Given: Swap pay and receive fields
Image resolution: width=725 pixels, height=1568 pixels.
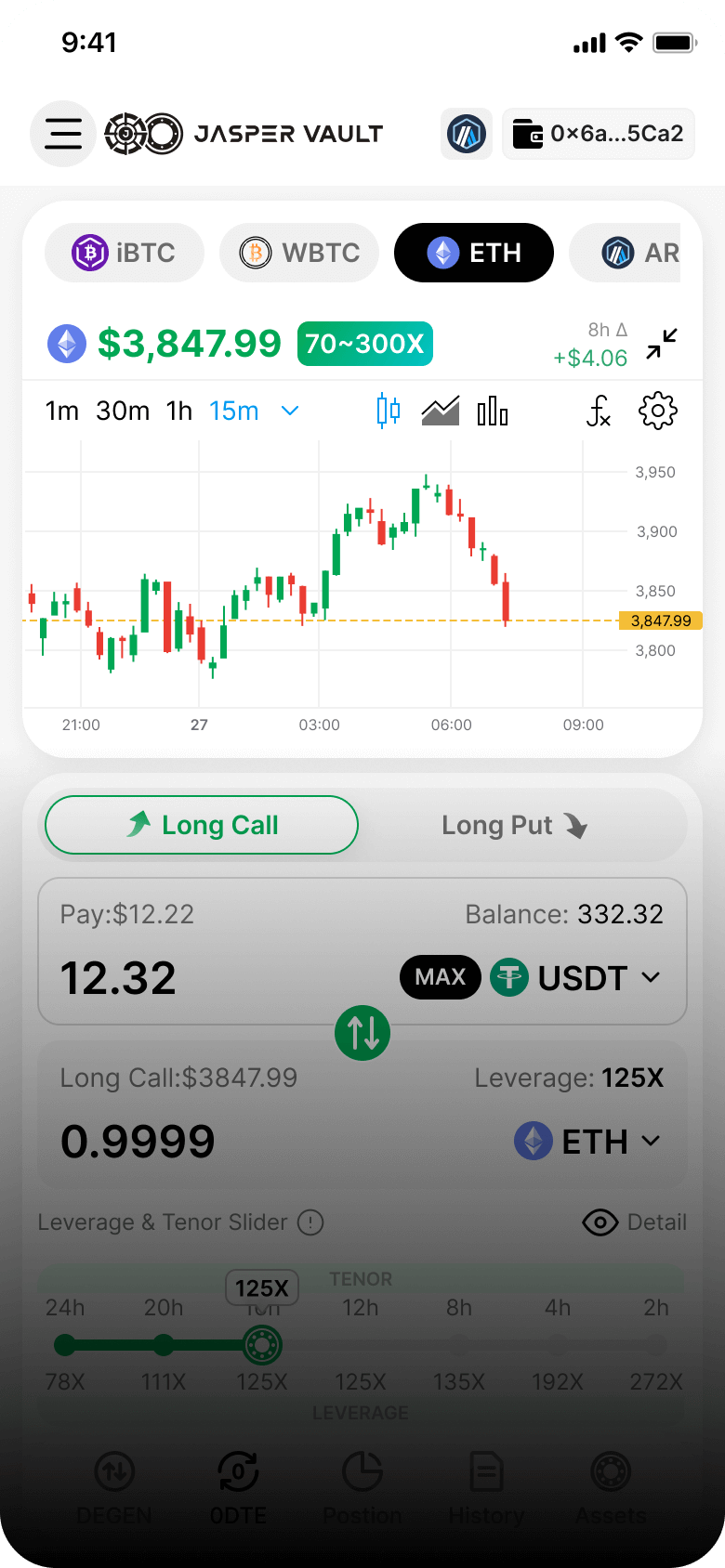Looking at the screenshot, I should click(362, 1033).
